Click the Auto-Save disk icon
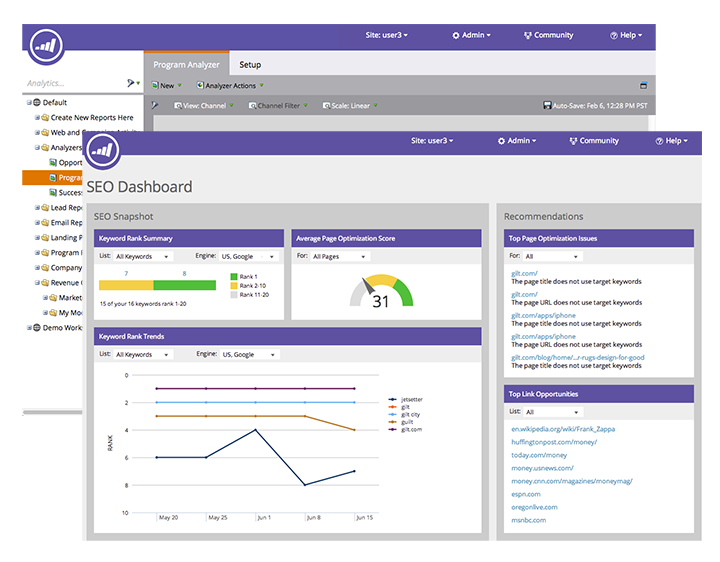 coord(547,106)
